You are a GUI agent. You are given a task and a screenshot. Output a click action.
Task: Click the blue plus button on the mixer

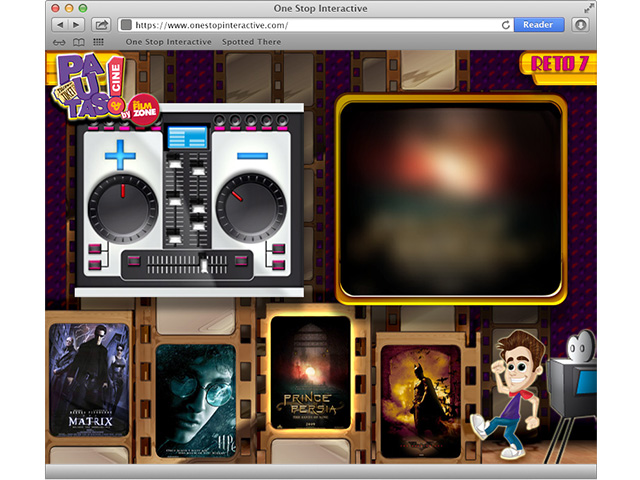coord(120,155)
